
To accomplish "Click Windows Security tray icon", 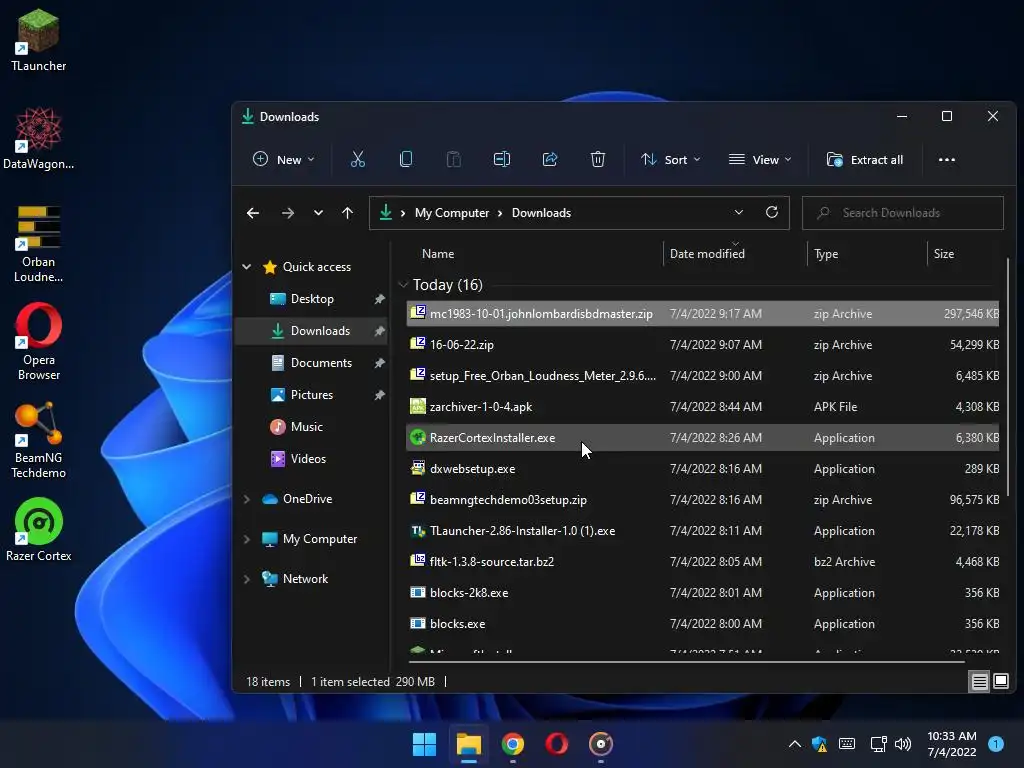I will point(820,744).
